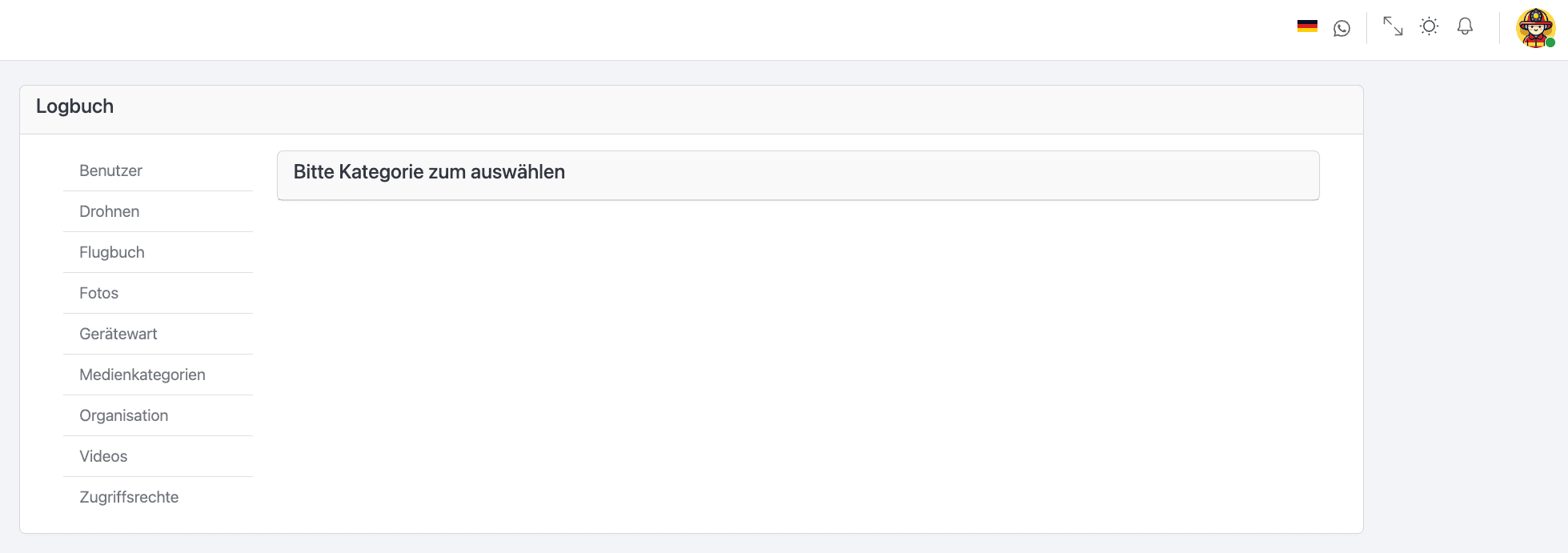Click the blank area below the category prompt
1568x553 pixels.
(797, 360)
